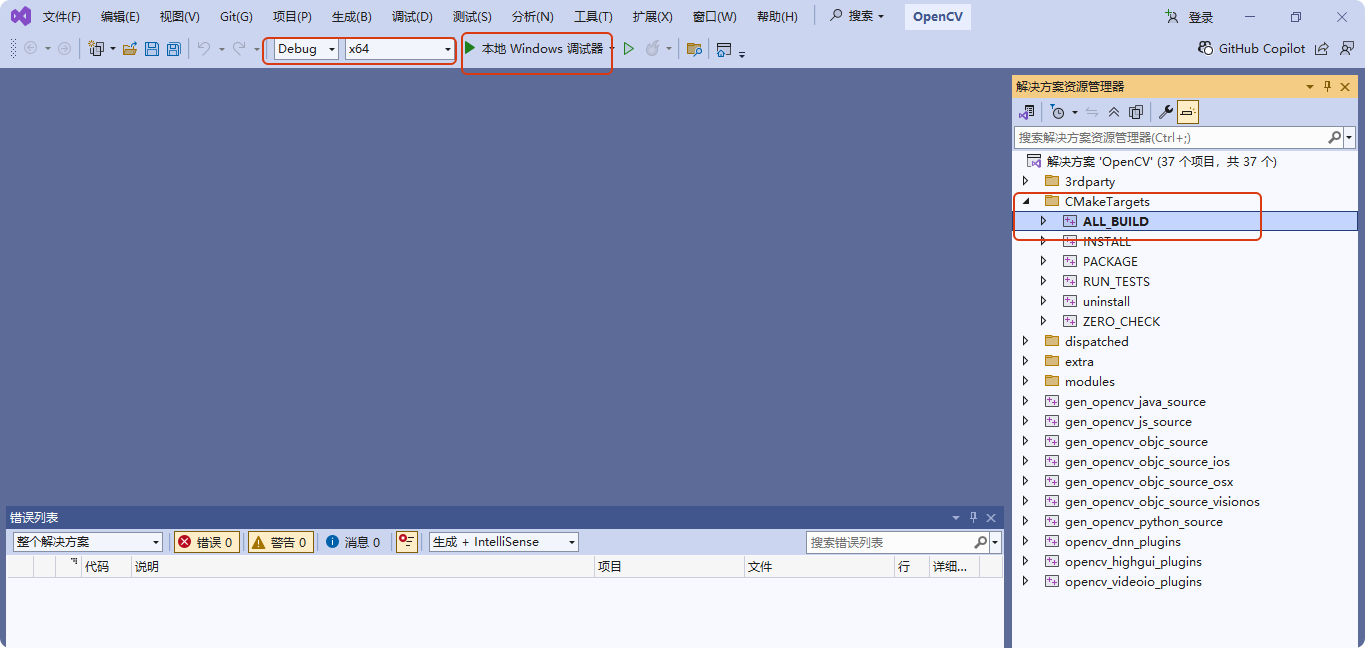1365x648 pixels.
Task: Click the Save All icon
Action: (x=174, y=48)
